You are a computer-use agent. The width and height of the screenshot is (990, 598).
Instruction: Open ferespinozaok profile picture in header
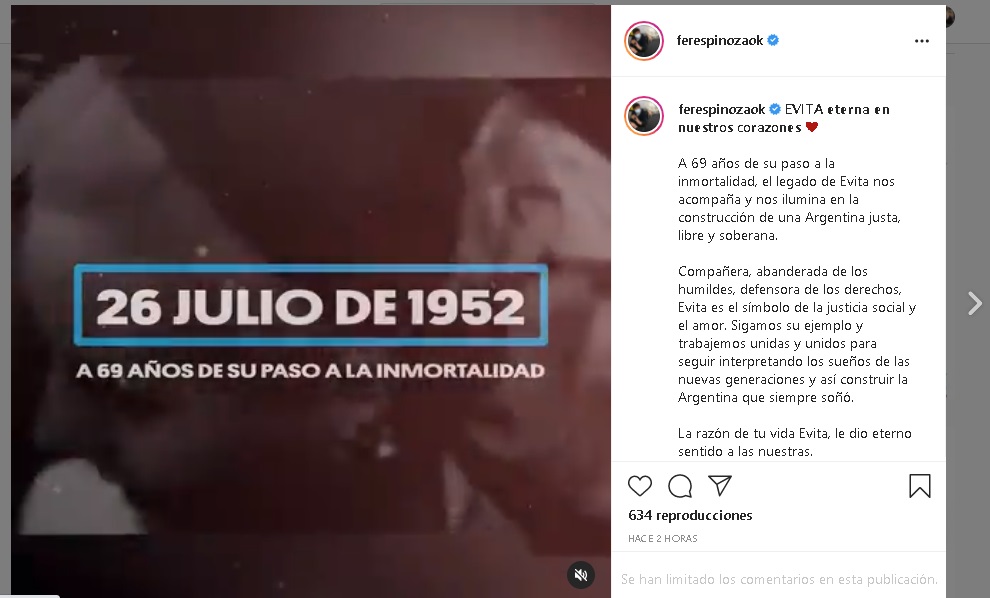644,40
